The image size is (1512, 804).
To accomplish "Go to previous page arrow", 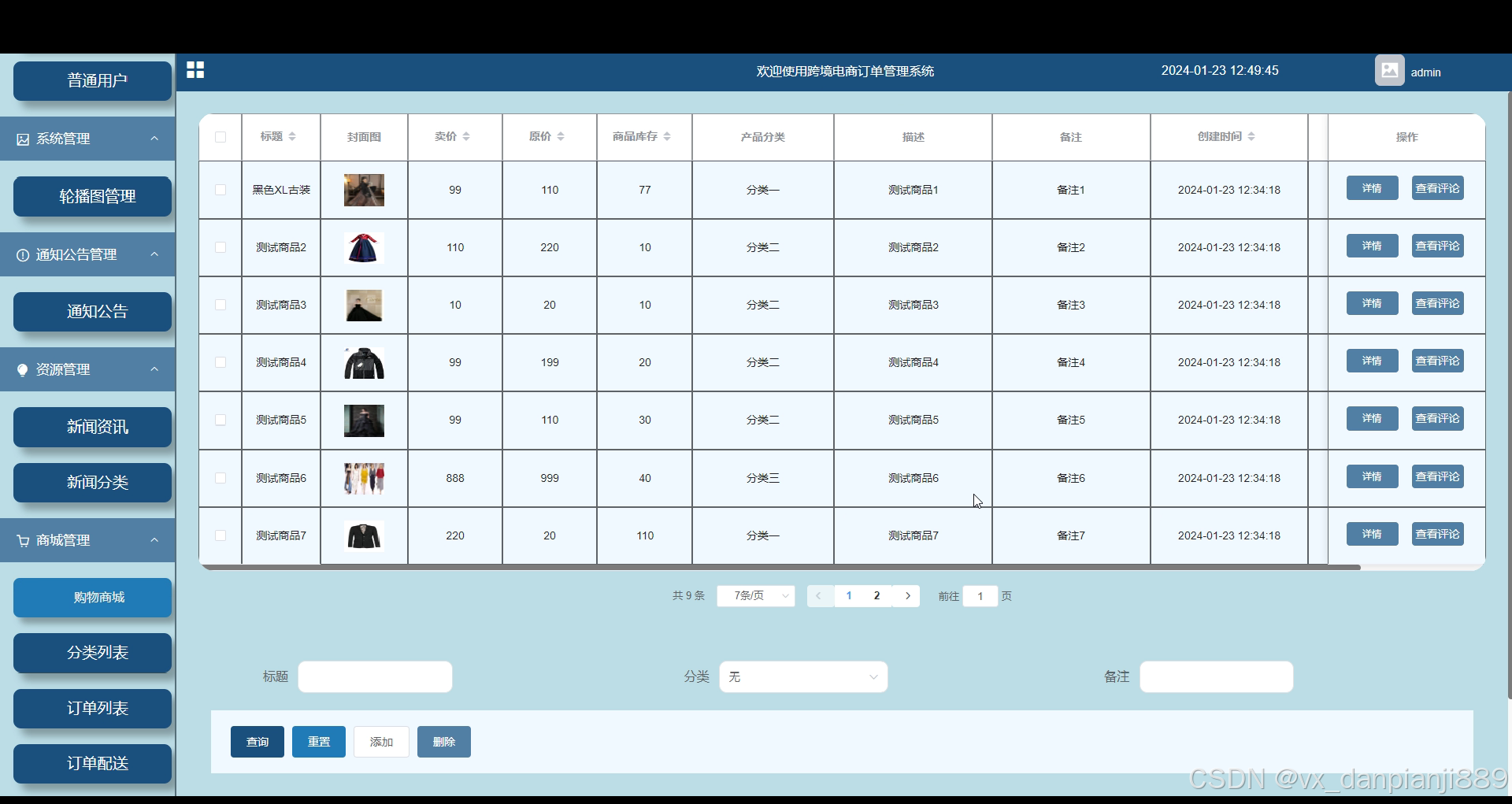I will click(819, 596).
